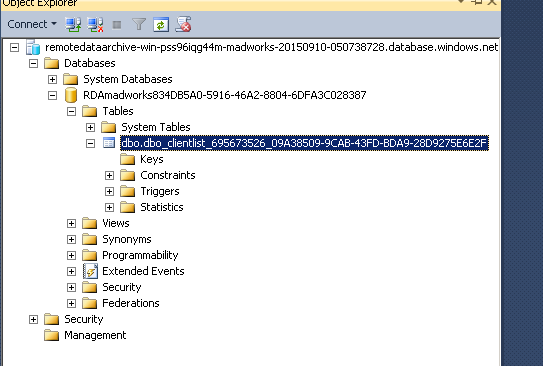Viewport: 543px width, 366px height.
Task: Select the Extended Events lightning icon
Action: pyautogui.click(x=90, y=271)
